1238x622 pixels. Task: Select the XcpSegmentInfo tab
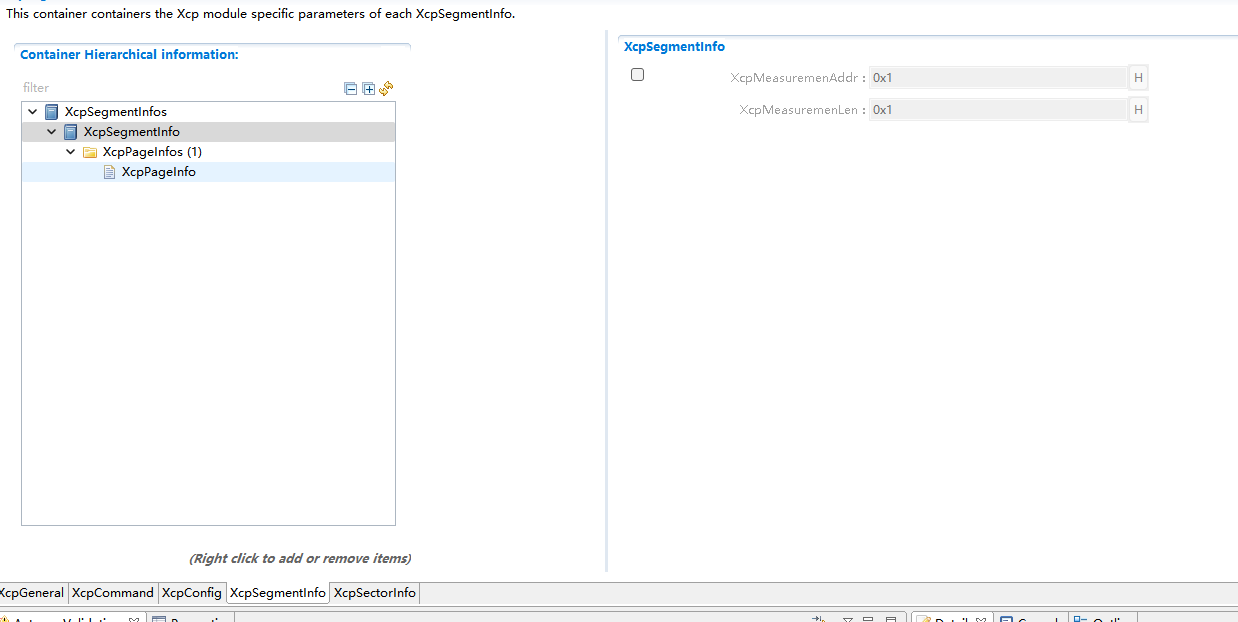278,593
